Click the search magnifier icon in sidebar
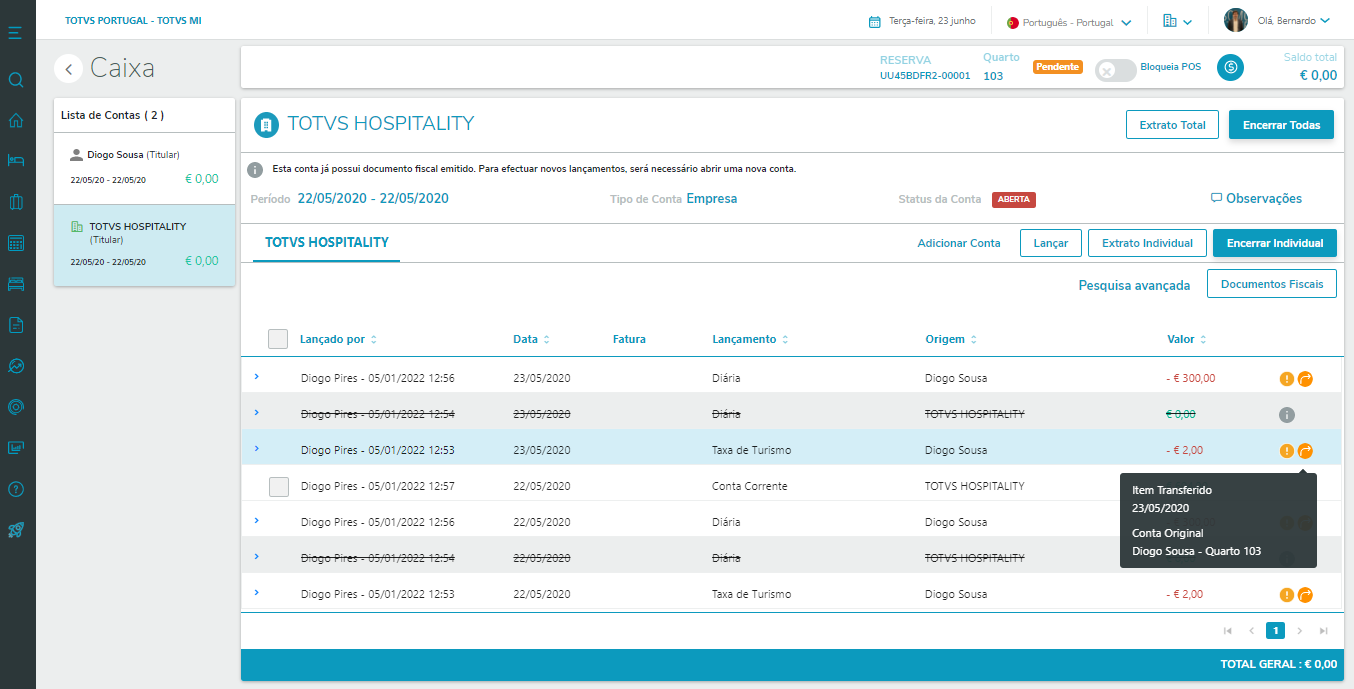Image resolution: width=1354 pixels, height=689 pixels. pyautogui.click(x=15, y=79)
